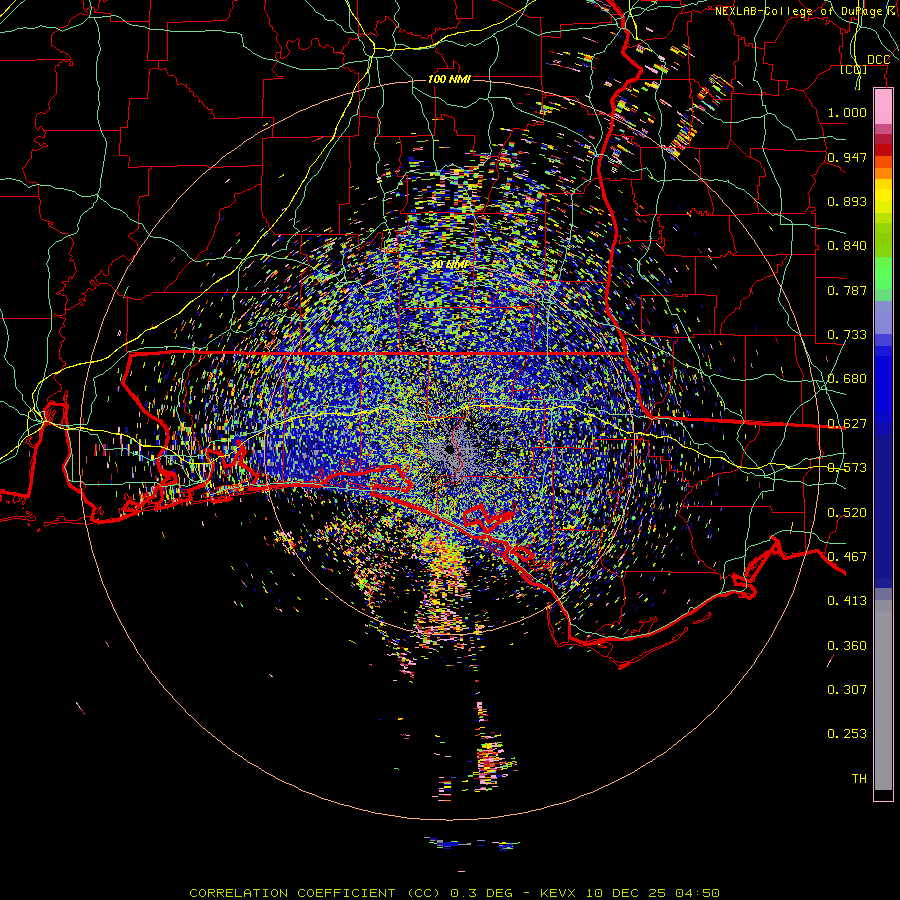Click the 0.253 scale label
900x900 pixels.
click(847, 734)
